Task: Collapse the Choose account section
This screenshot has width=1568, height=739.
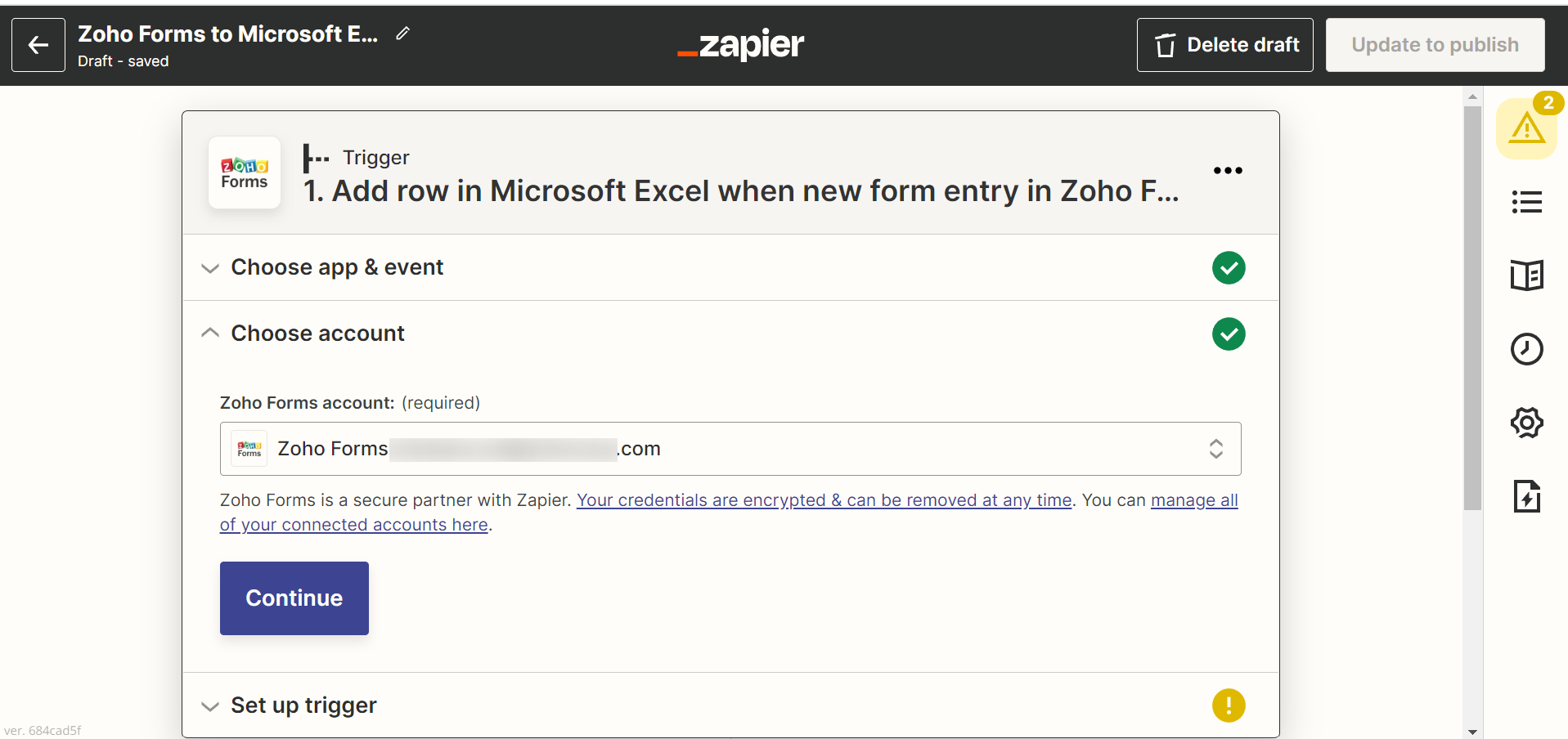Action: (317, 334)
